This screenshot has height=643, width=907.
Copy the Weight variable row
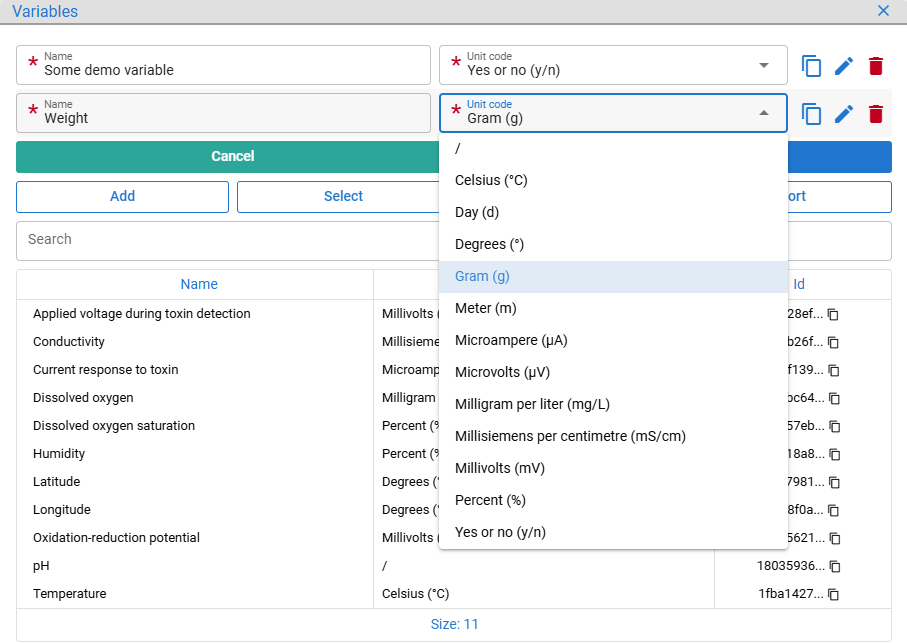(x=811, y=114)
